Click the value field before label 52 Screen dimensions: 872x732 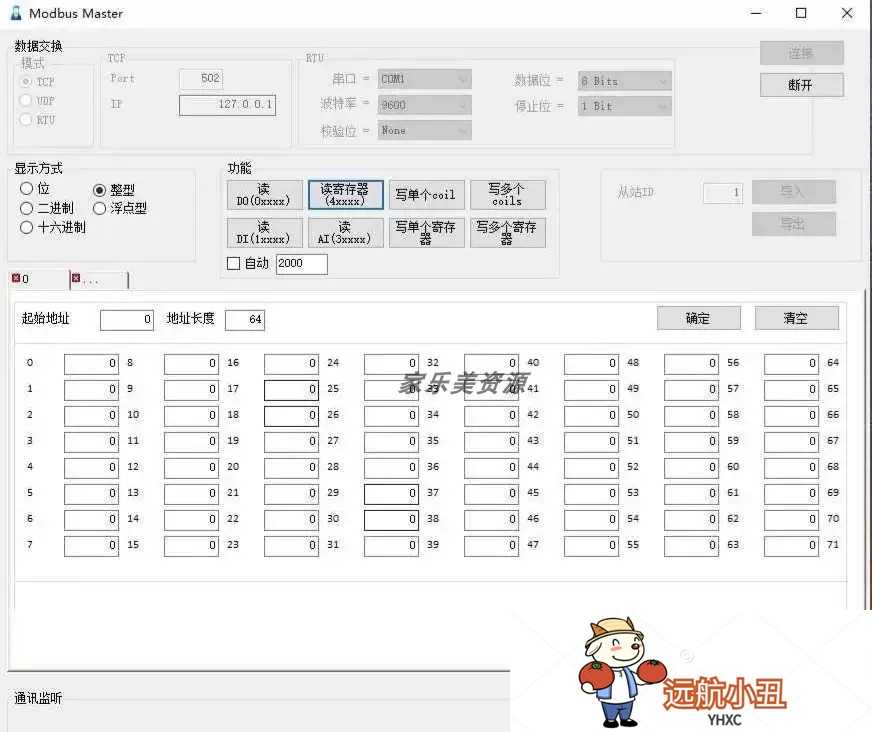[x=592, y=468]
